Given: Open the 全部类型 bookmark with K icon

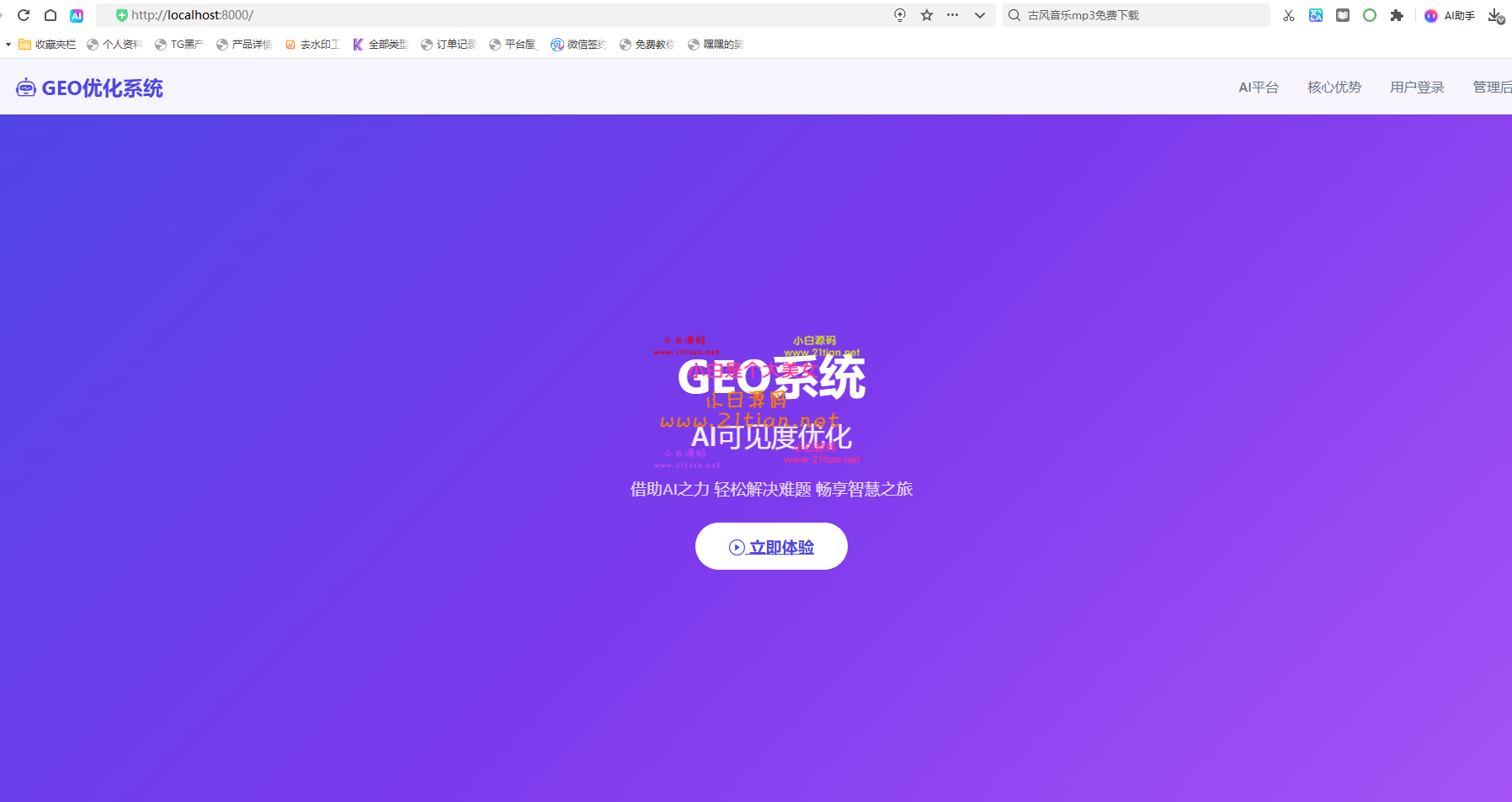Looking at the screenshot, I should (381, 45).
